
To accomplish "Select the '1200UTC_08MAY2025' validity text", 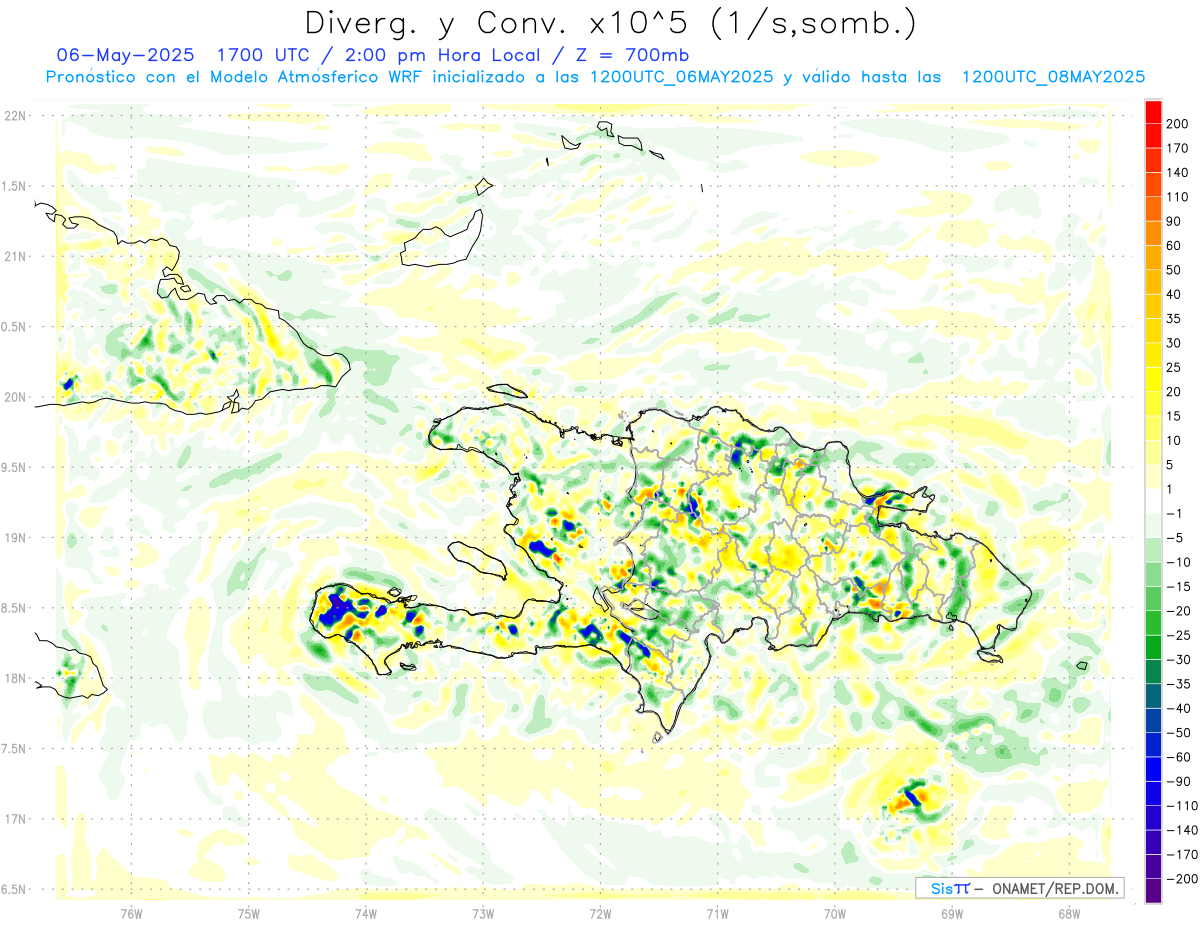I will click(x=1053, y=77).
